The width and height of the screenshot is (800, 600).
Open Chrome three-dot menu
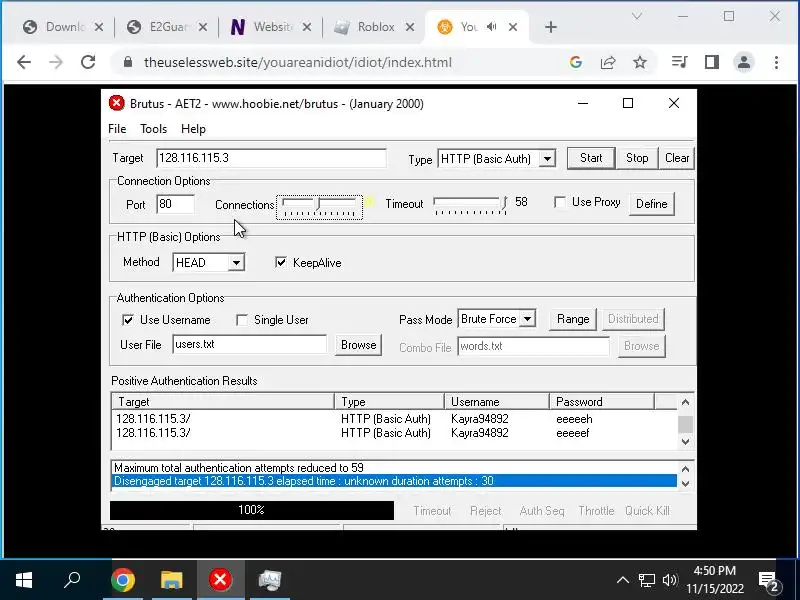[776, 62]
